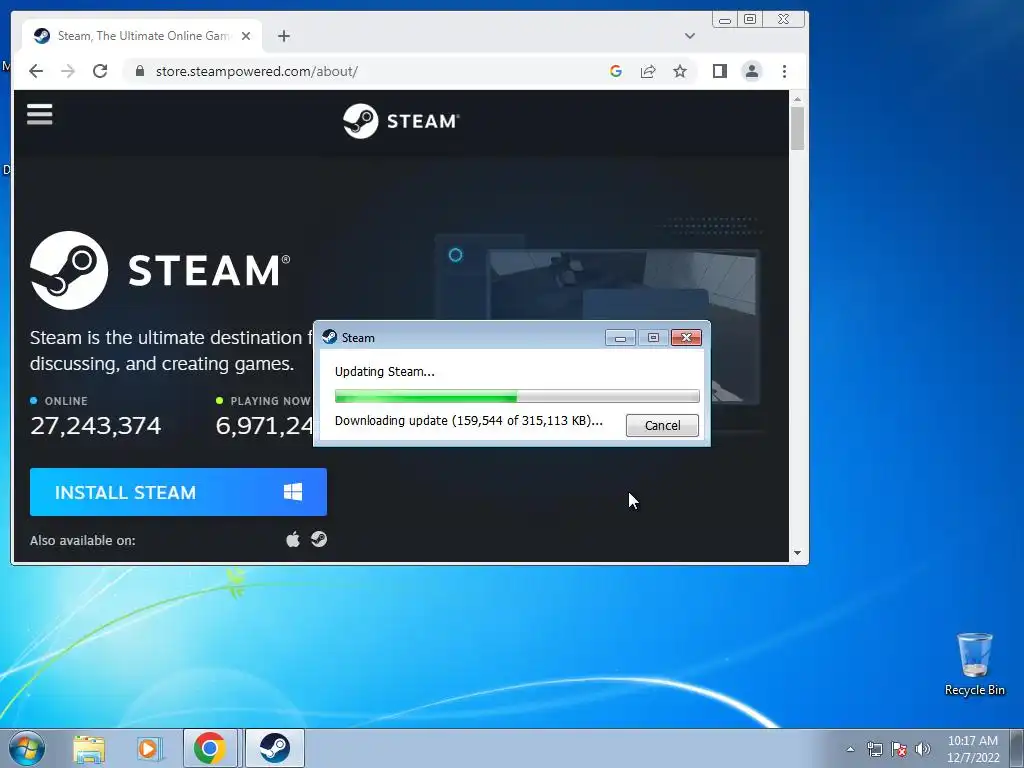1024x768 pixels.
Task: Click scrollbar up arrow in Chrome
Action: tap(797, 99)
